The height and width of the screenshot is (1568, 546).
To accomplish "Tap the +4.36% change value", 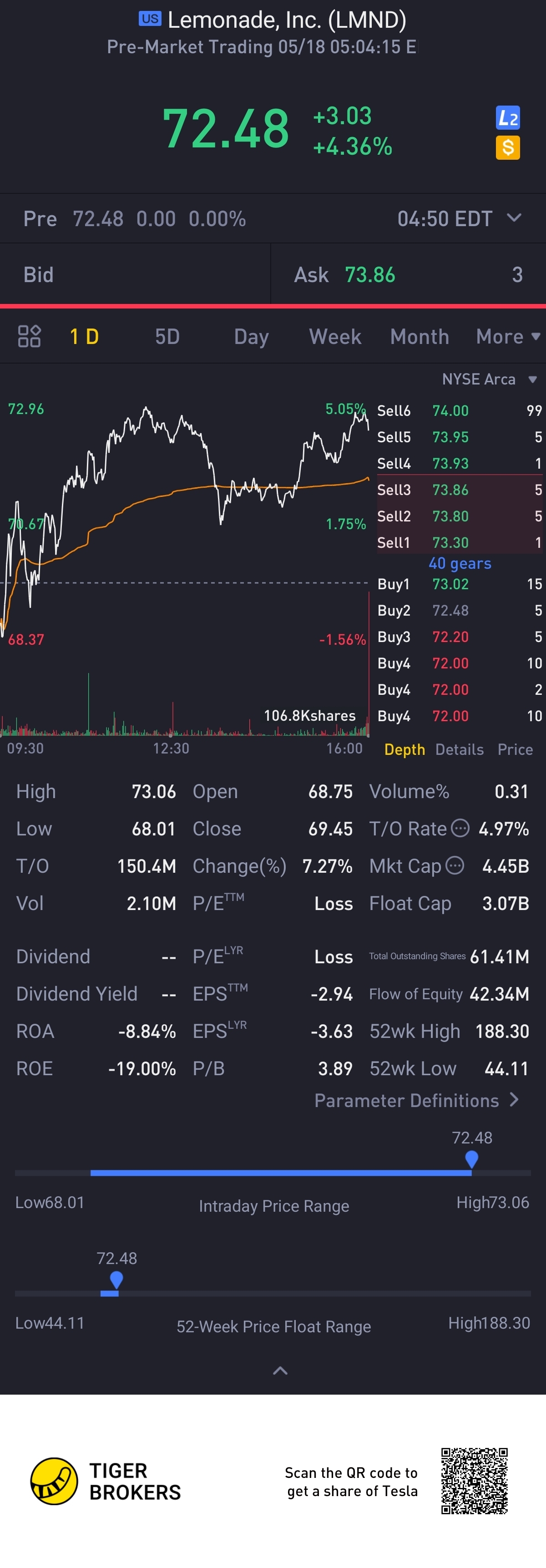I will [x=353, y=147].
